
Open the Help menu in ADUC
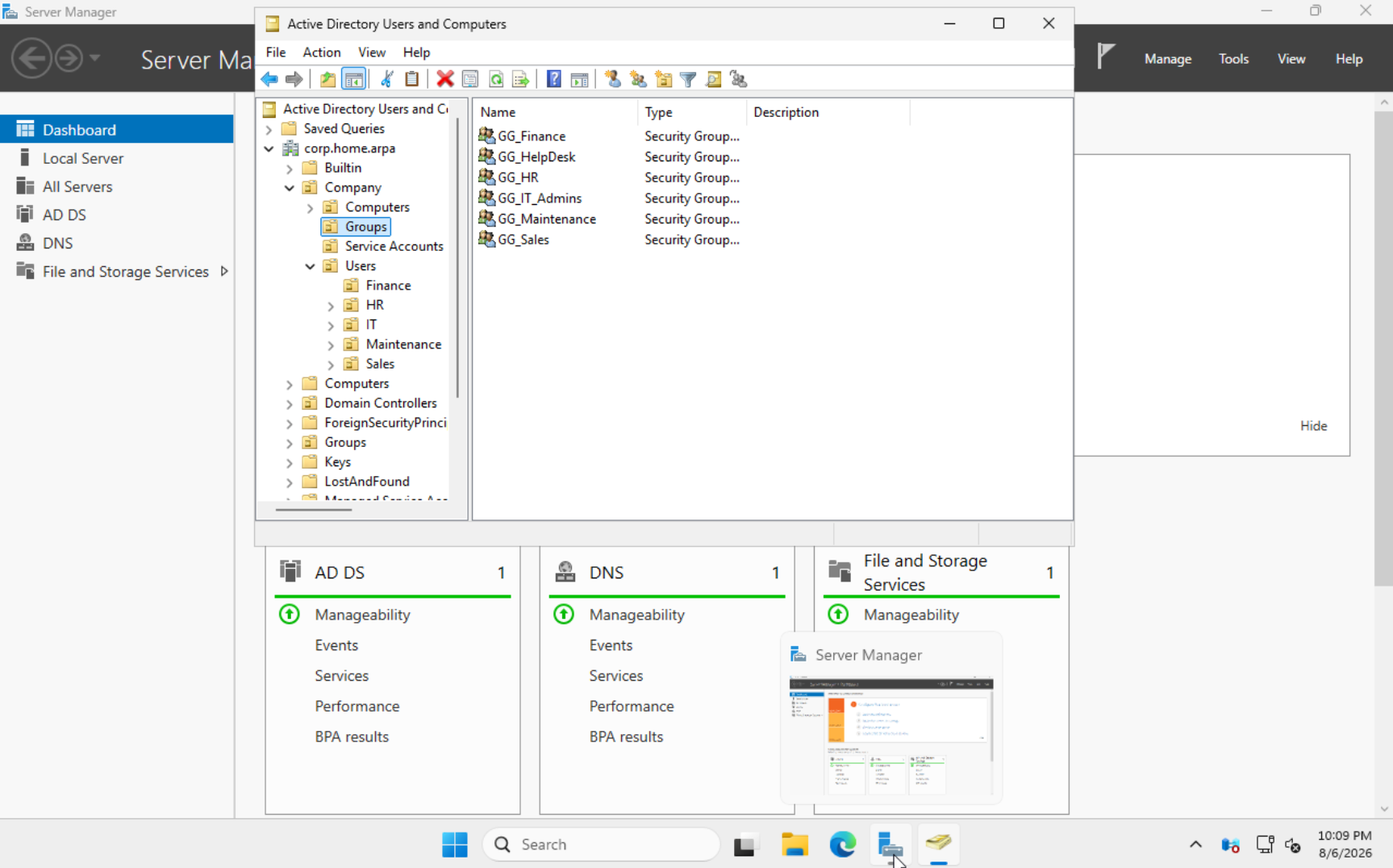coord(416,52)
